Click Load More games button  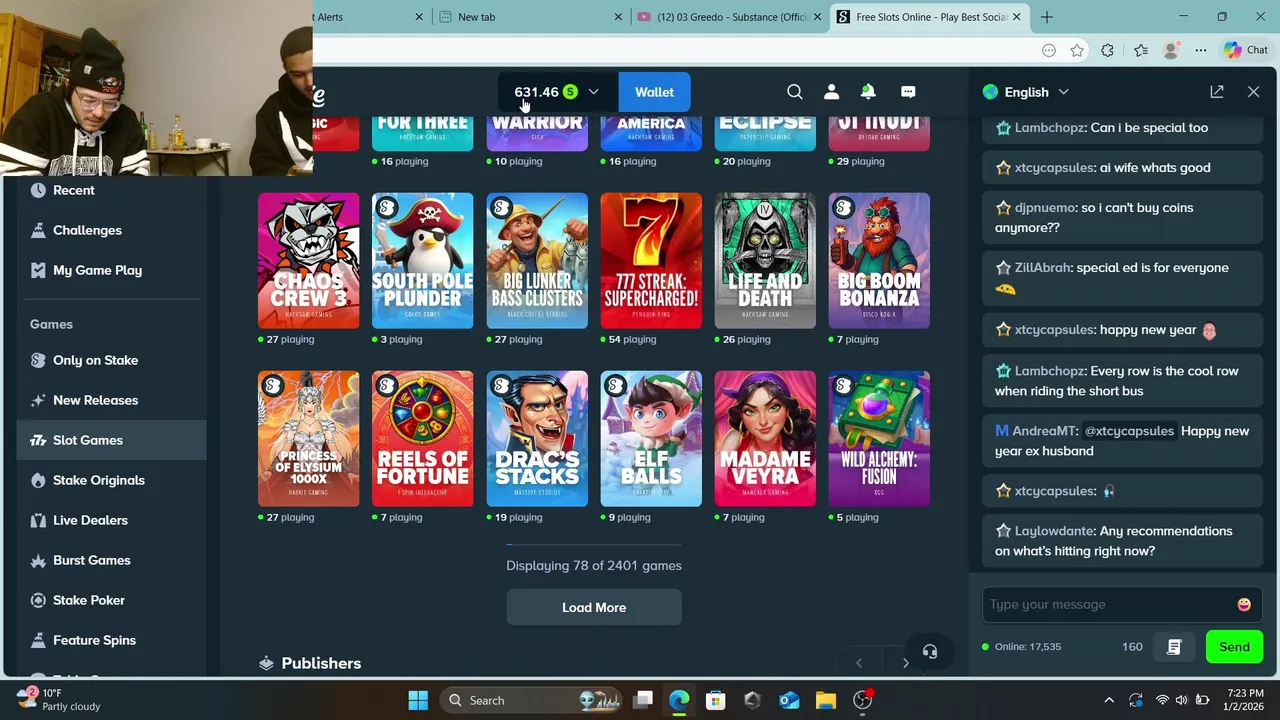coord(594,608)
